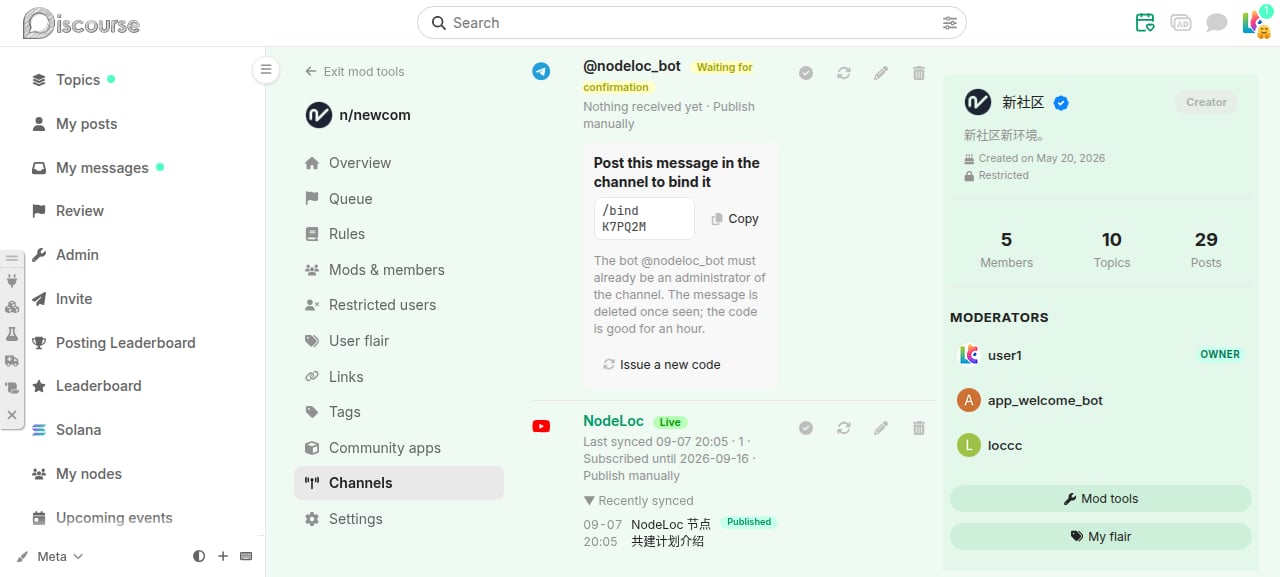Open Community apps section
Viewport: 1280px width, 577px height.
click(399, 448)
